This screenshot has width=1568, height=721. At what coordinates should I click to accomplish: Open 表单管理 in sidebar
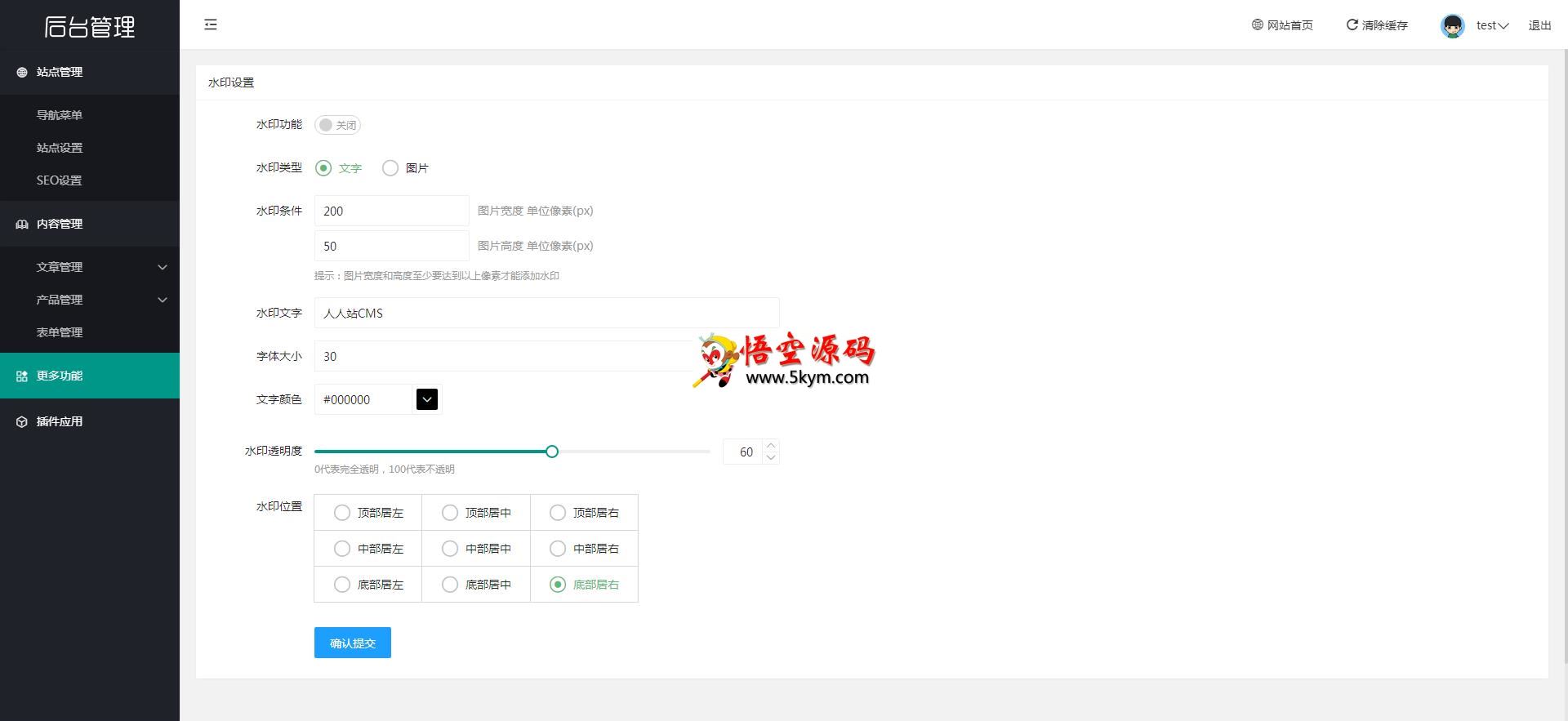pos(90,332)
